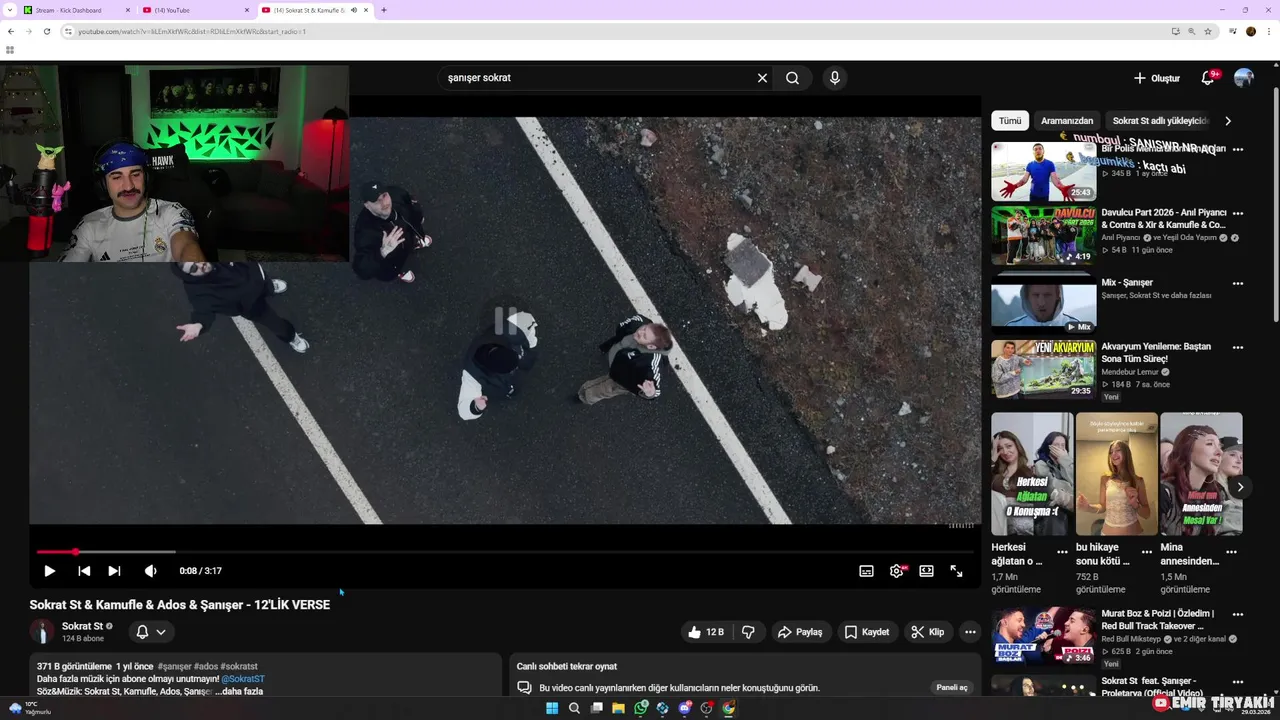Open more actions menu beside Klip
Viewport: 1280px width, 720px height.
tap(969, 632)
